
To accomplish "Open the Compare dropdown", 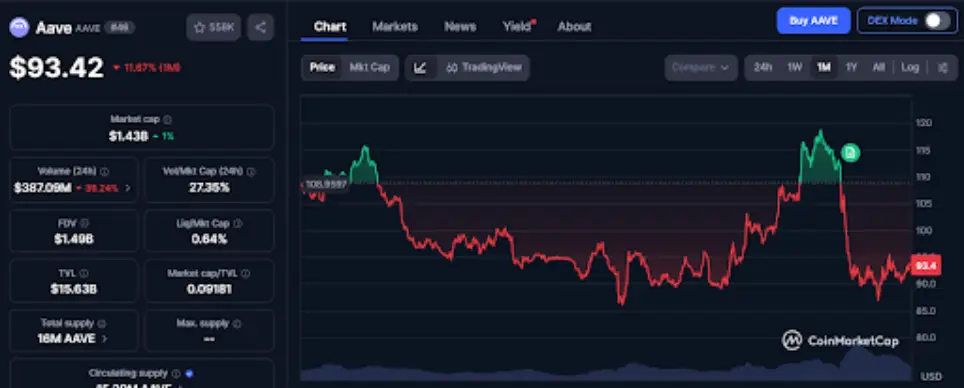I will (701, 68).
